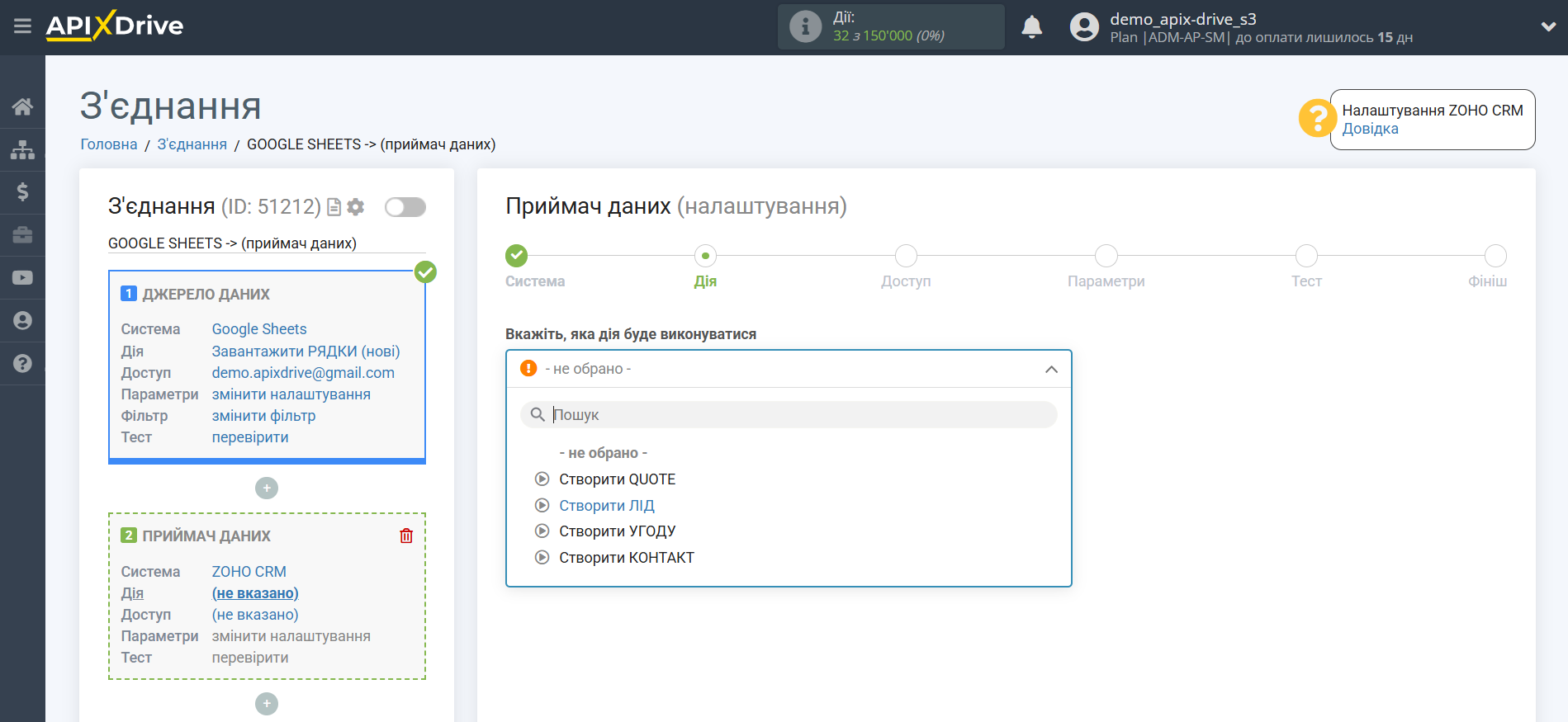Click the Дія (не вказано) link
This screenshot has width=1568, height=722.
point(255,593)
